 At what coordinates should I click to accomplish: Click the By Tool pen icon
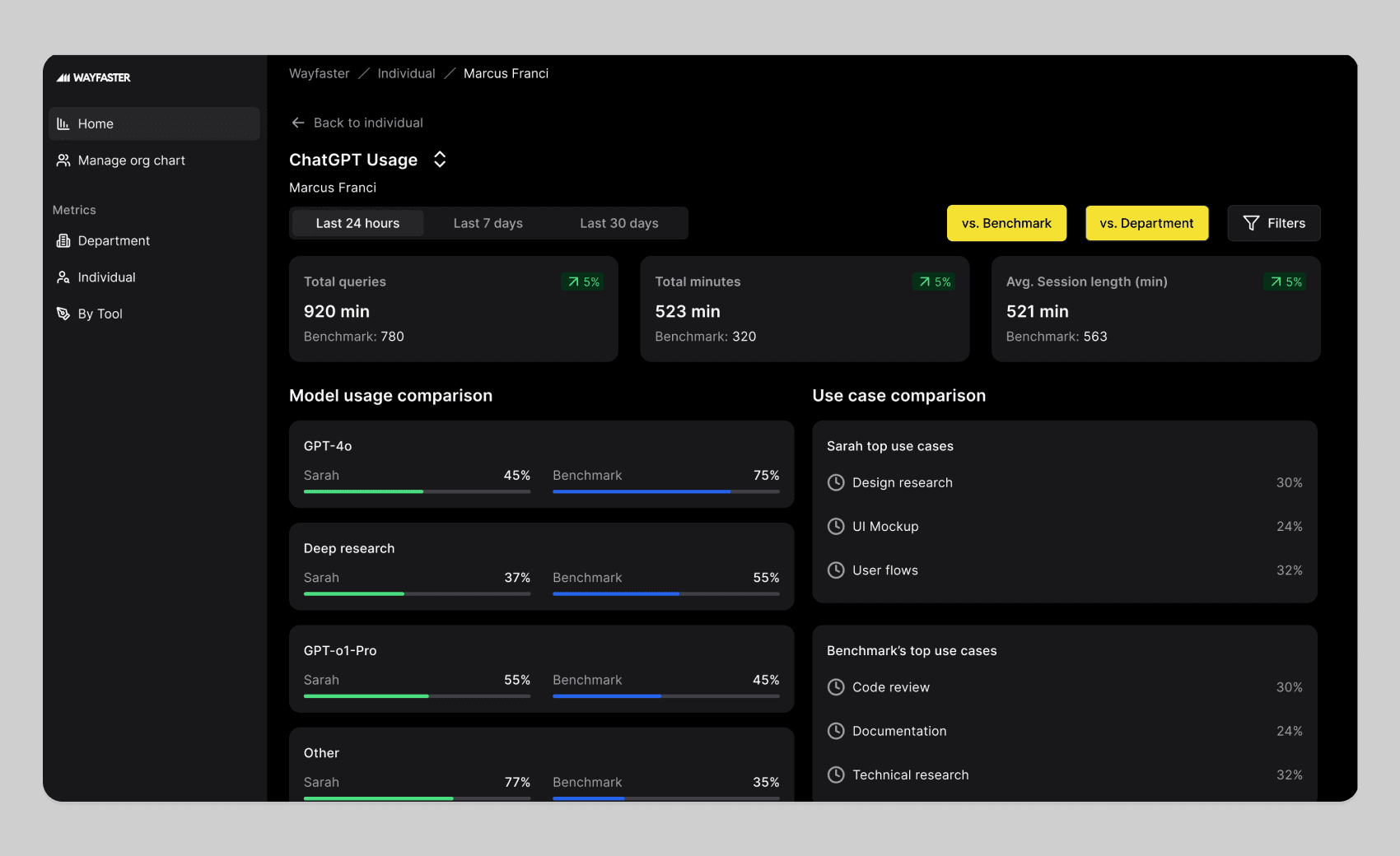(63, 314)
